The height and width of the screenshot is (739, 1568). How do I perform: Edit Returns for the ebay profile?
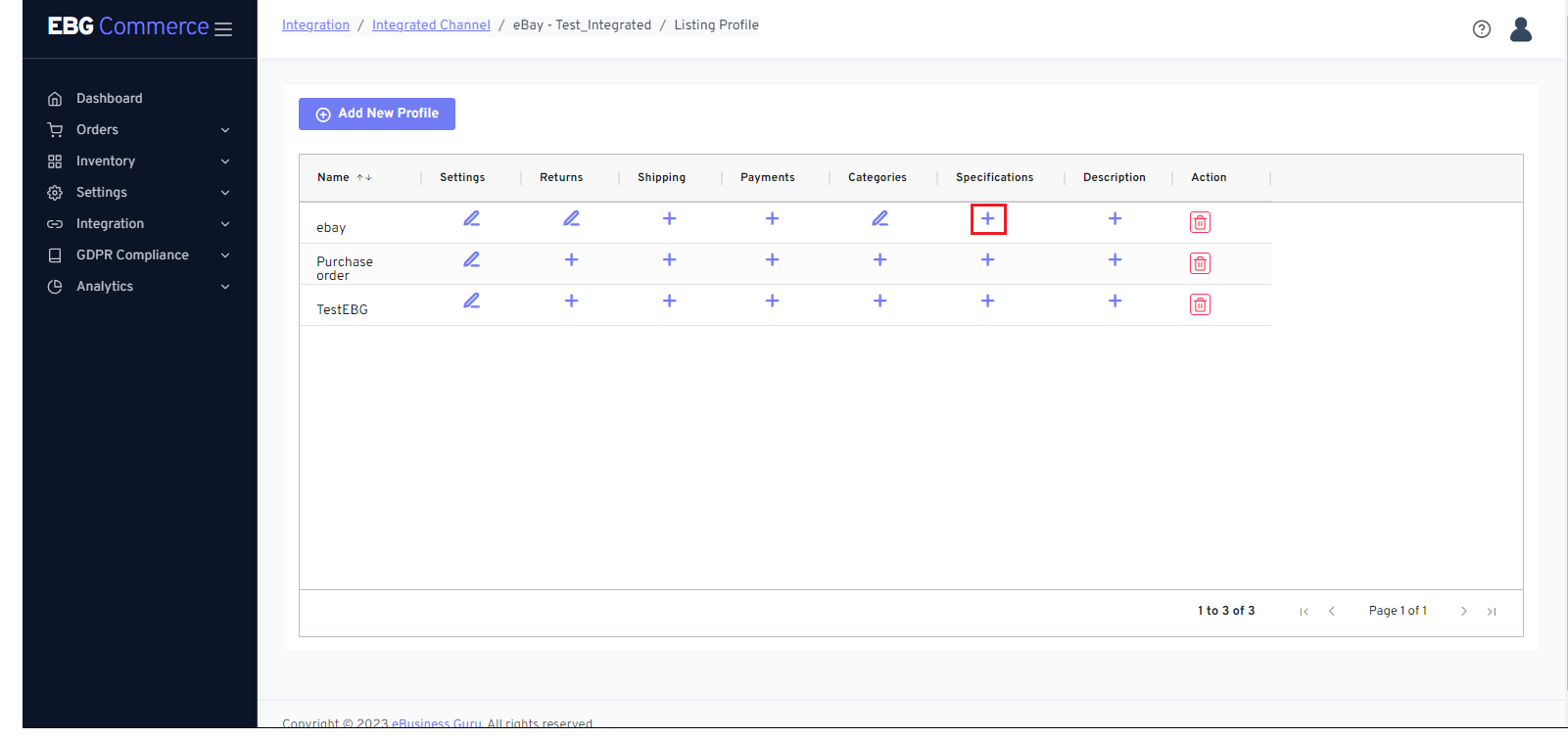pyautogui.click(x=571, y=218)
